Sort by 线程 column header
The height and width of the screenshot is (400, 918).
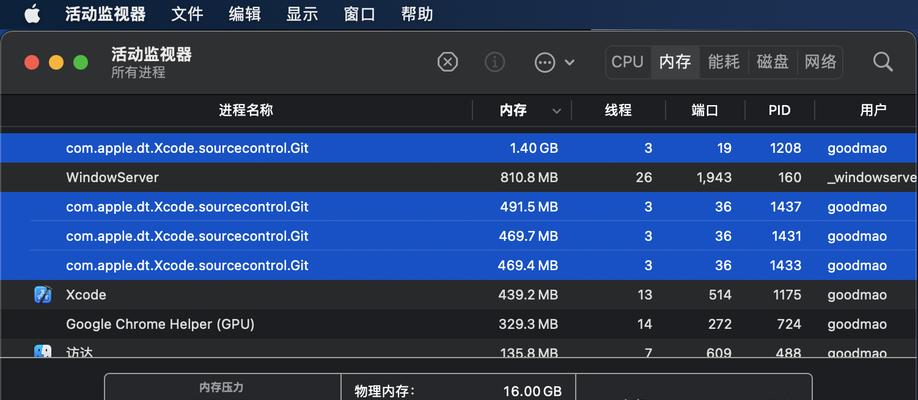point(618,110)
